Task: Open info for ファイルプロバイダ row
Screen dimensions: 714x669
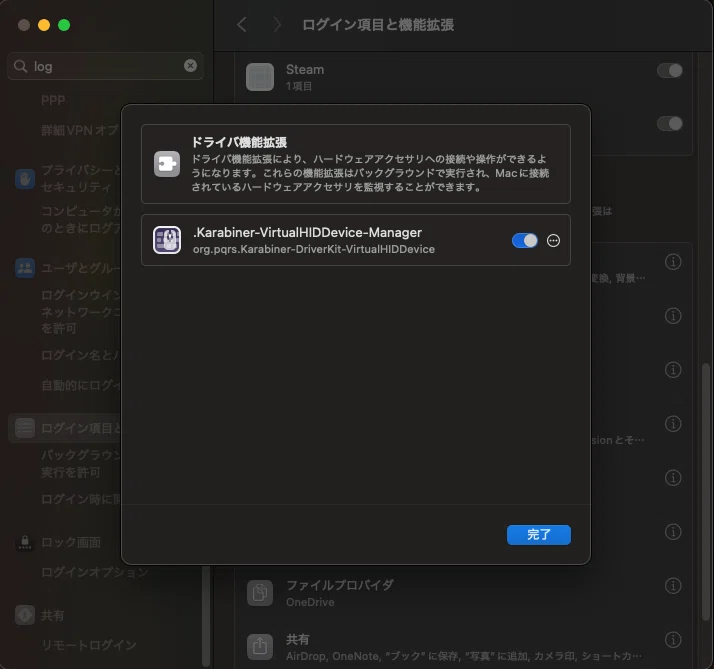Action: (673, 586)
